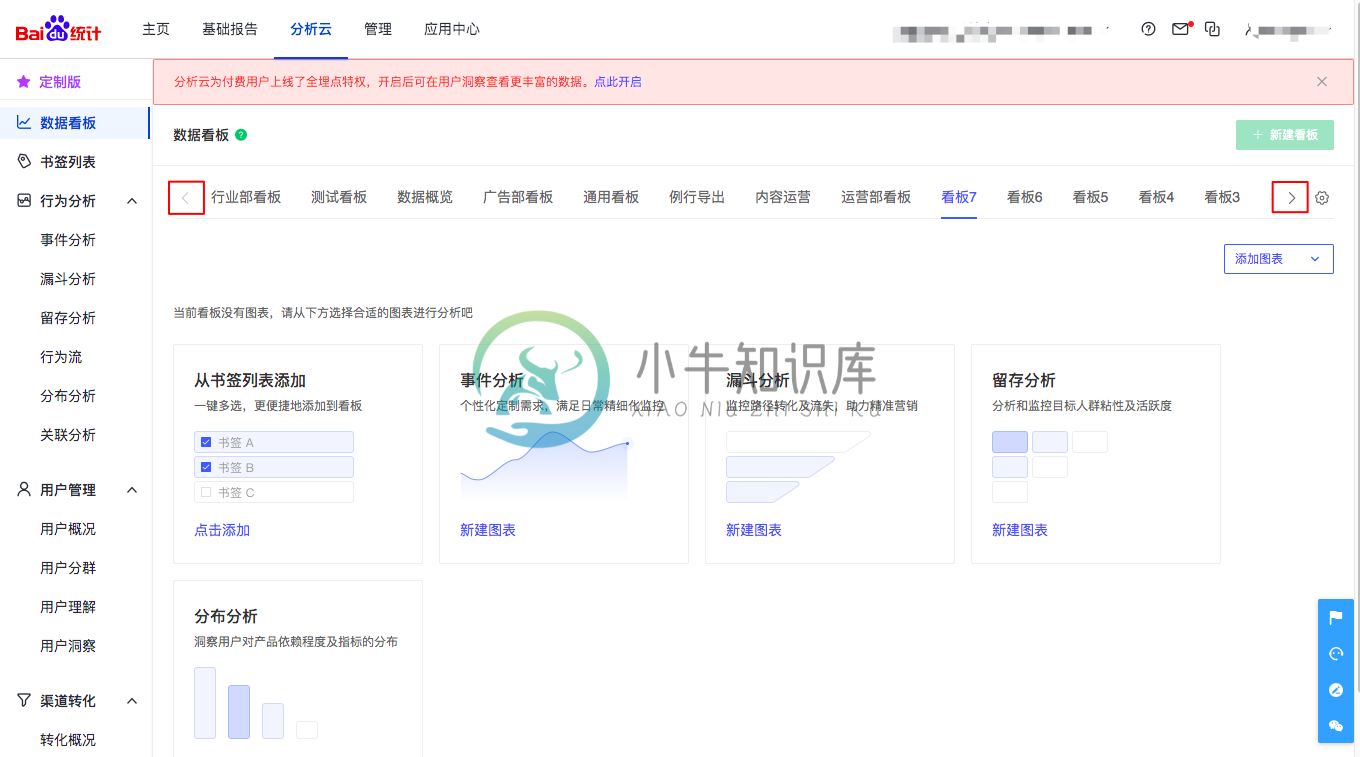Image resolution: width=1360 pixels, height=757 pixels.
Task: Open the WeChat floating icon
Action: coord(1336,726)
